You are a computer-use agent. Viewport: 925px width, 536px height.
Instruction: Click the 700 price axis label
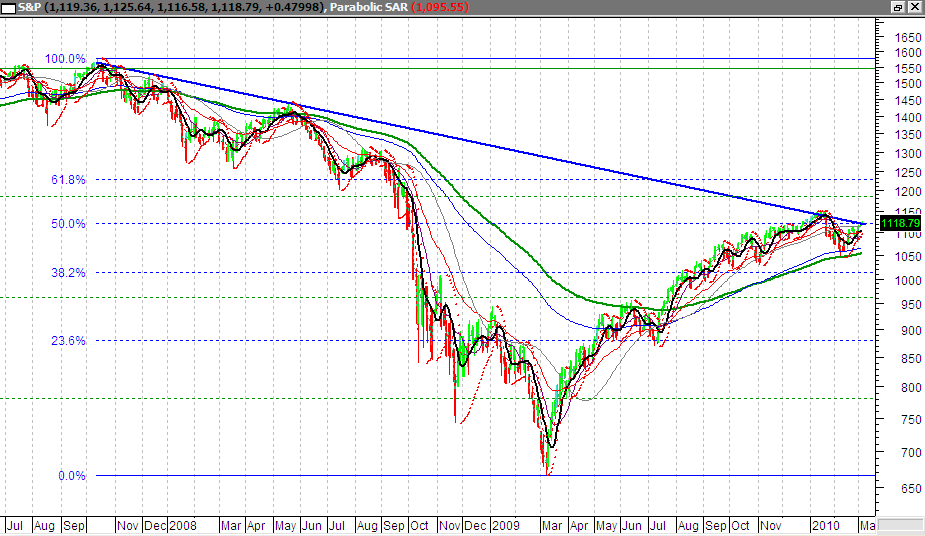point(911,452)
